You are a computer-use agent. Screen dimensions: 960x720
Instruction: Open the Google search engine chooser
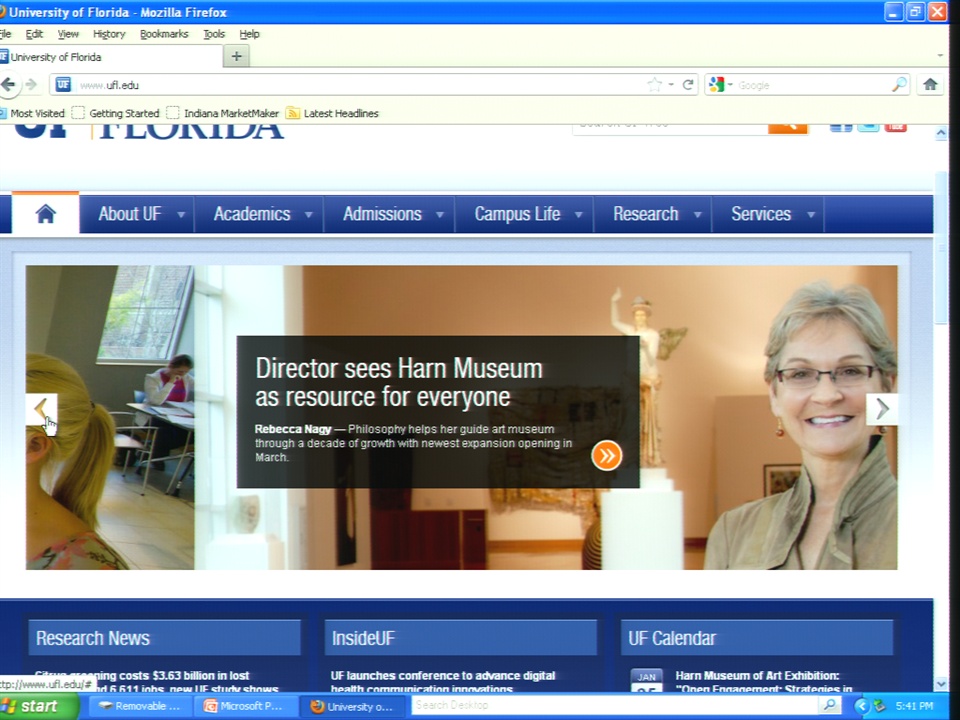[x=721, y=84]
